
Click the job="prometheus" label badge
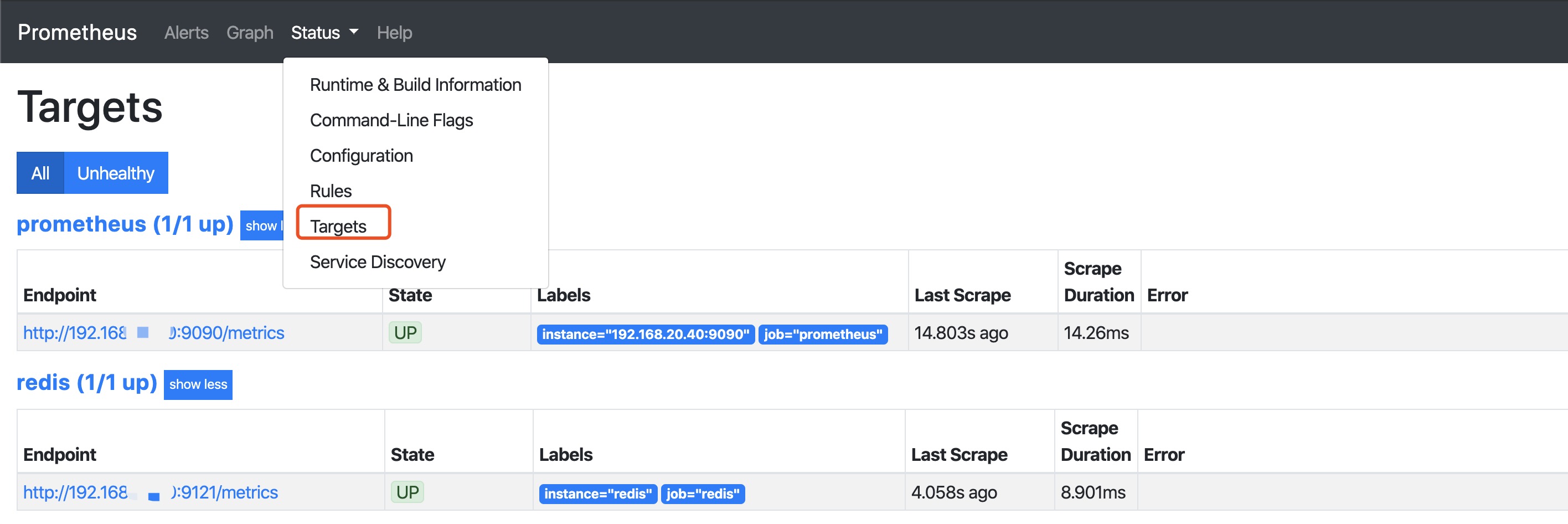pyautogui.click(x=823, y=335)
